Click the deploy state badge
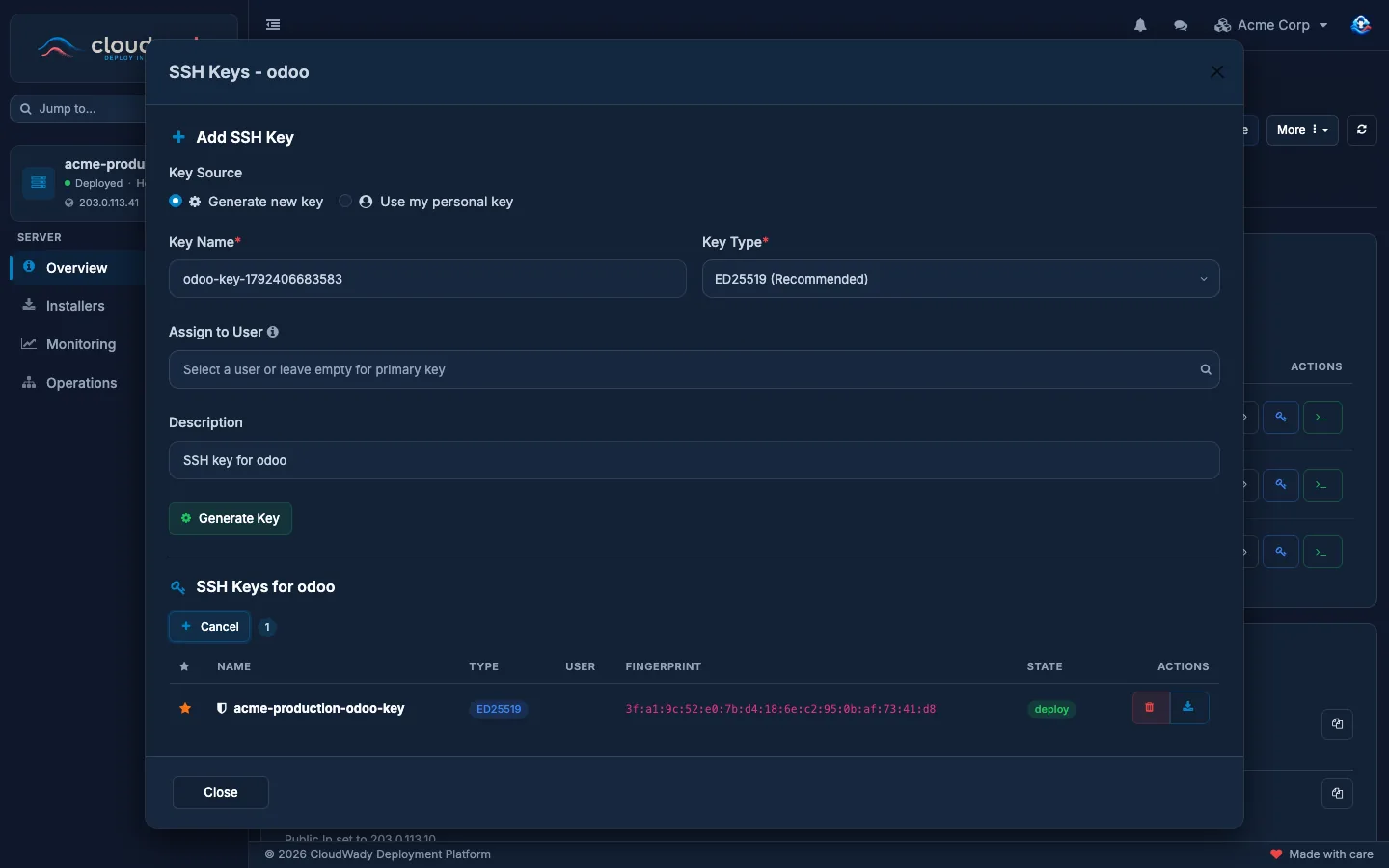 click(x=1051, y=709)
